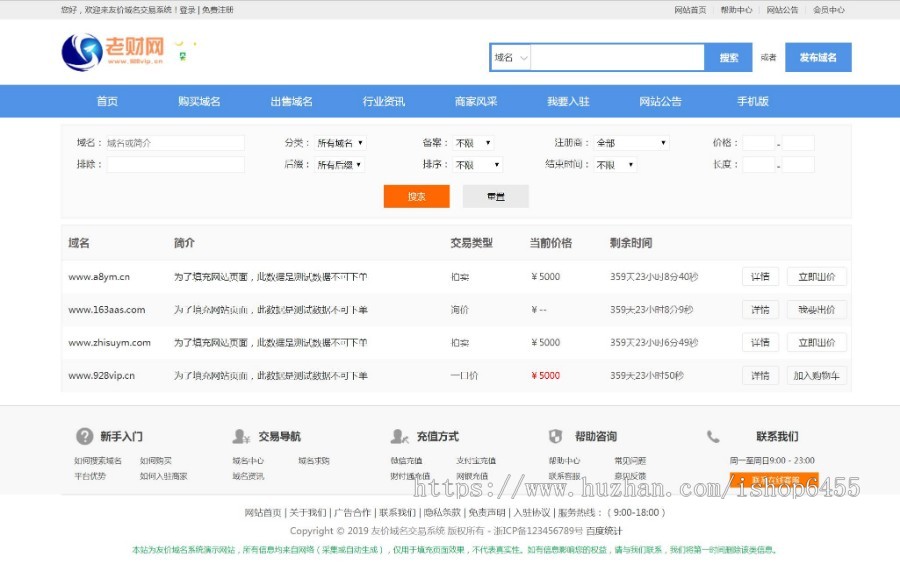Click the 老财网 site logo
Screen dimensions: 900x571
tap(112, 52)
